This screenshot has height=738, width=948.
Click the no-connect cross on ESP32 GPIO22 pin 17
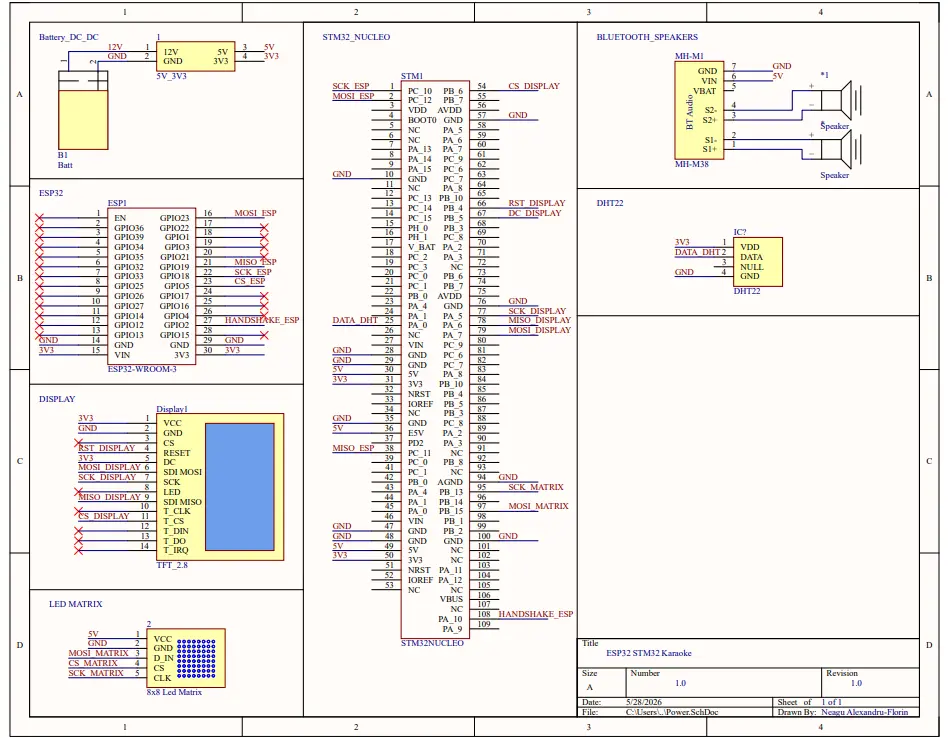[x=264, y=228]
